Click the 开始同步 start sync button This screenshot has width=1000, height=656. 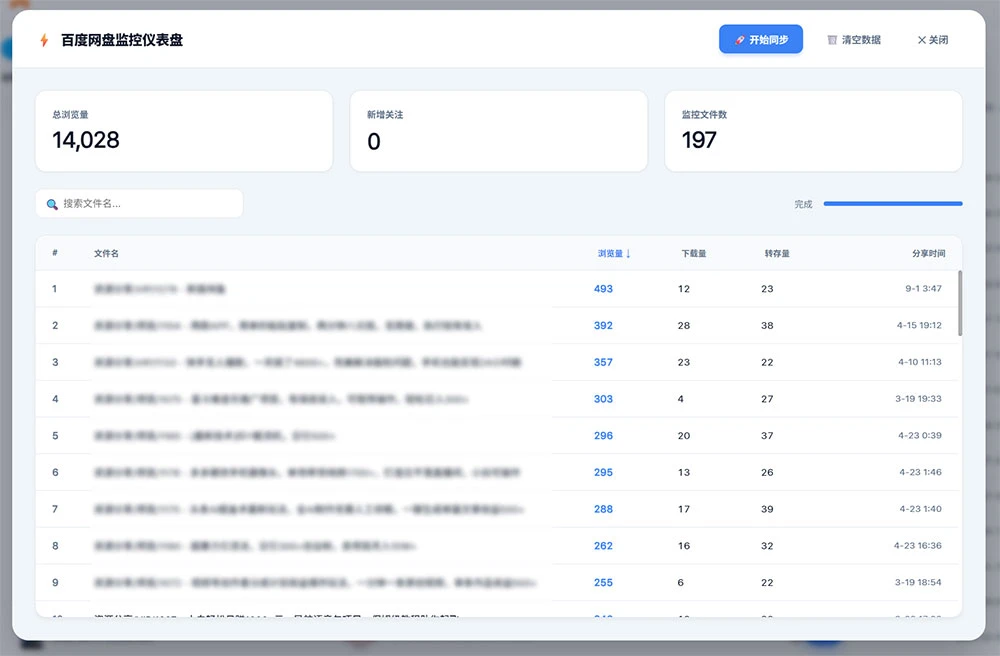pyautogui.click(x=760, y=40)
